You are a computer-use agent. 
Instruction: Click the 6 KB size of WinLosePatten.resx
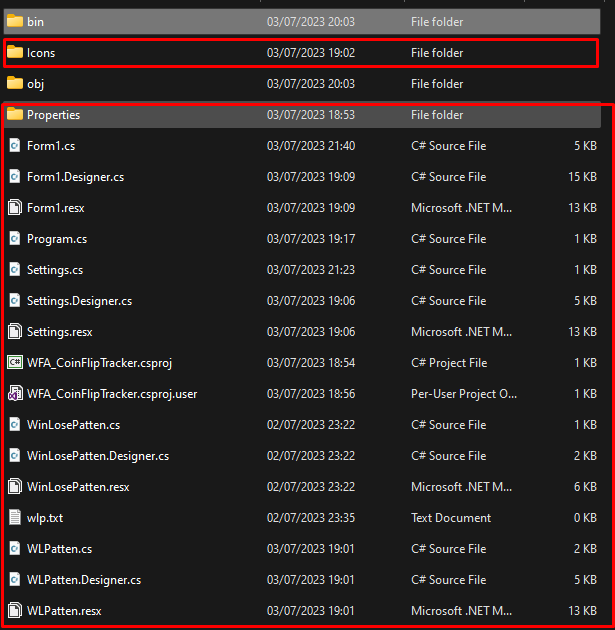tap(585, 487)
